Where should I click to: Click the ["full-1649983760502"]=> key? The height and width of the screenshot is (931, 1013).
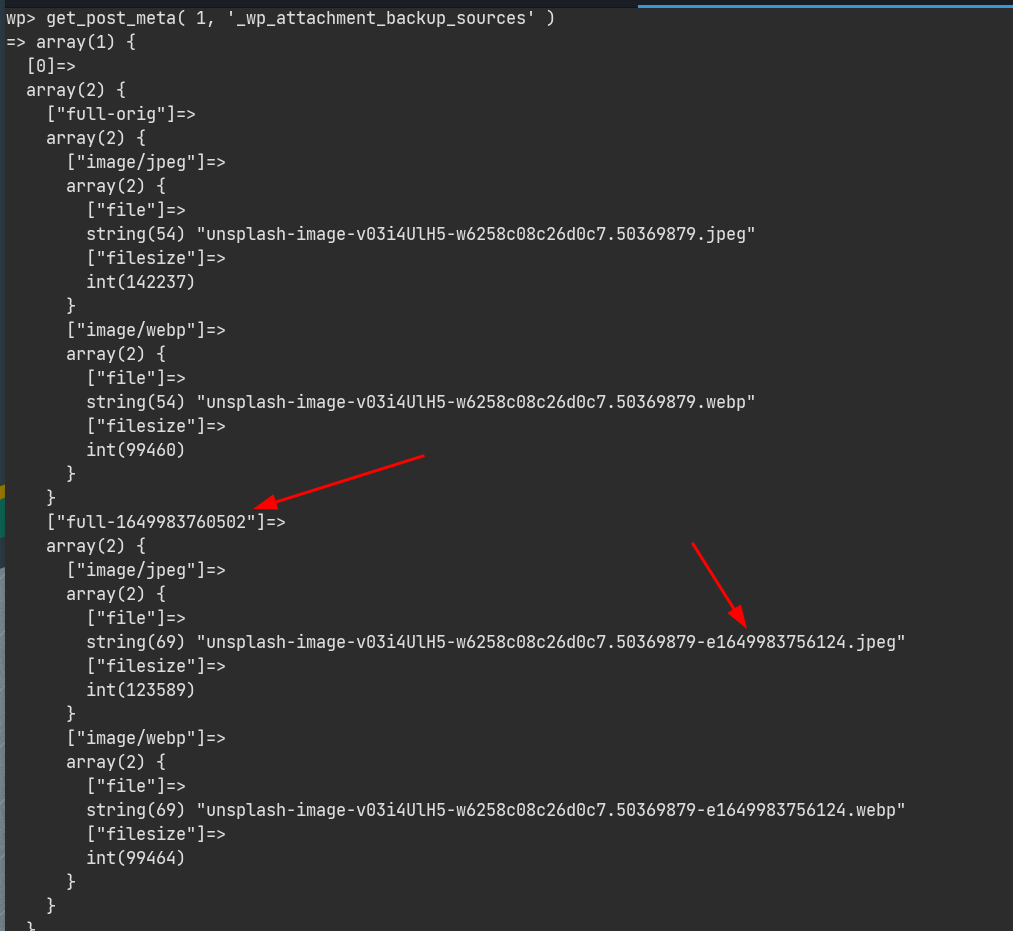point(166,521)
